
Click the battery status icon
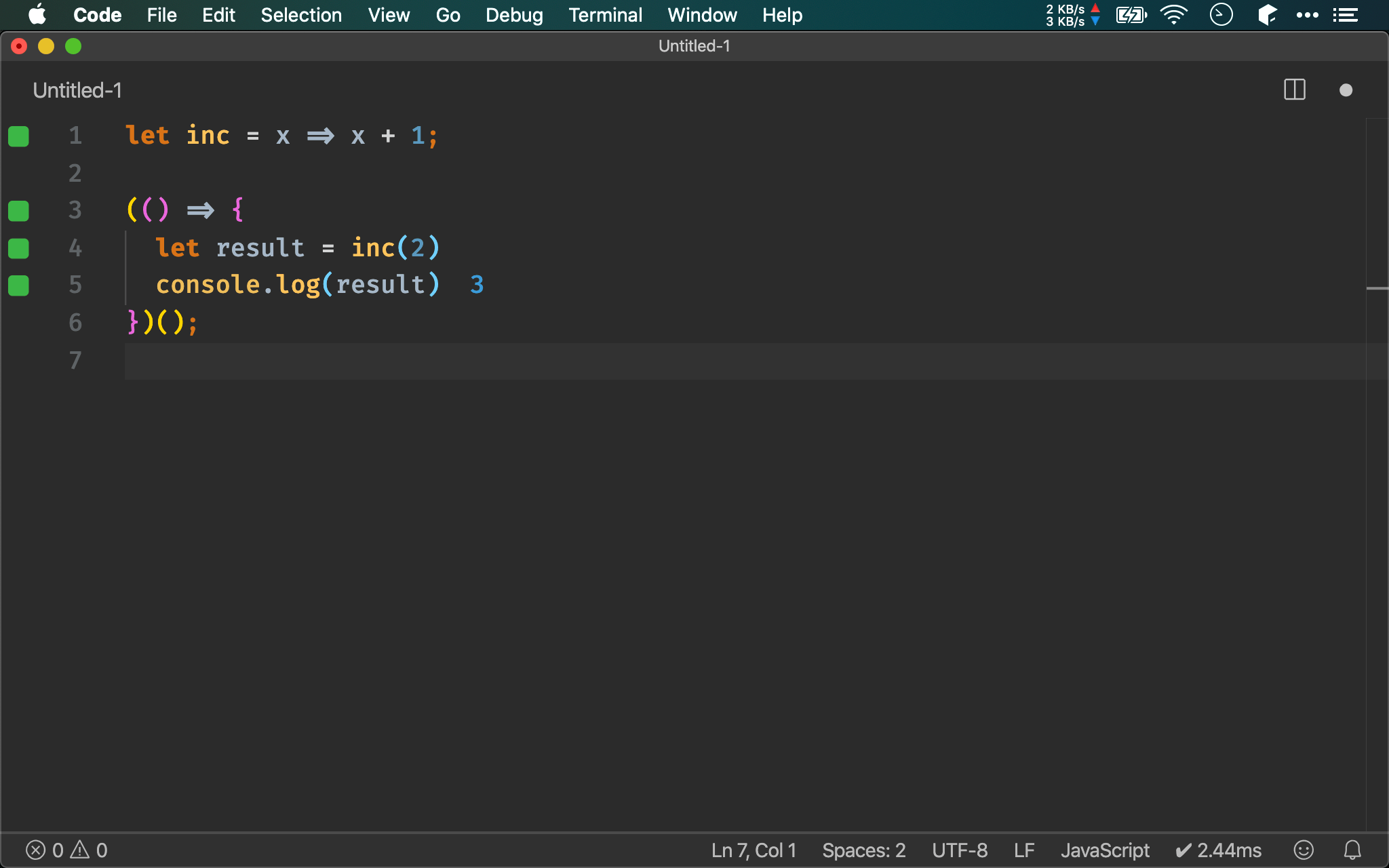click(1131, 15)
